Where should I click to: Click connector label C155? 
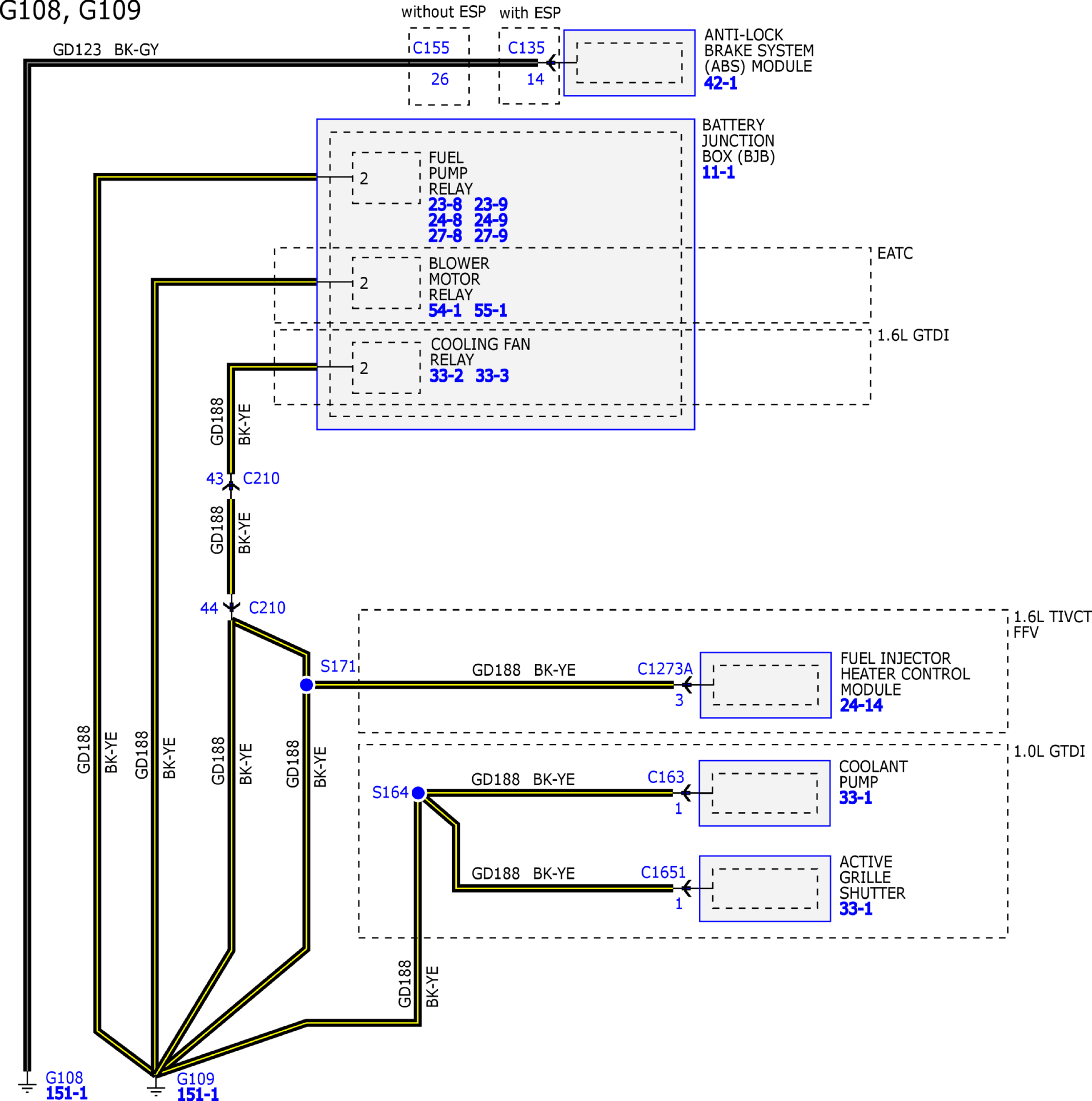tap(431, 48)
